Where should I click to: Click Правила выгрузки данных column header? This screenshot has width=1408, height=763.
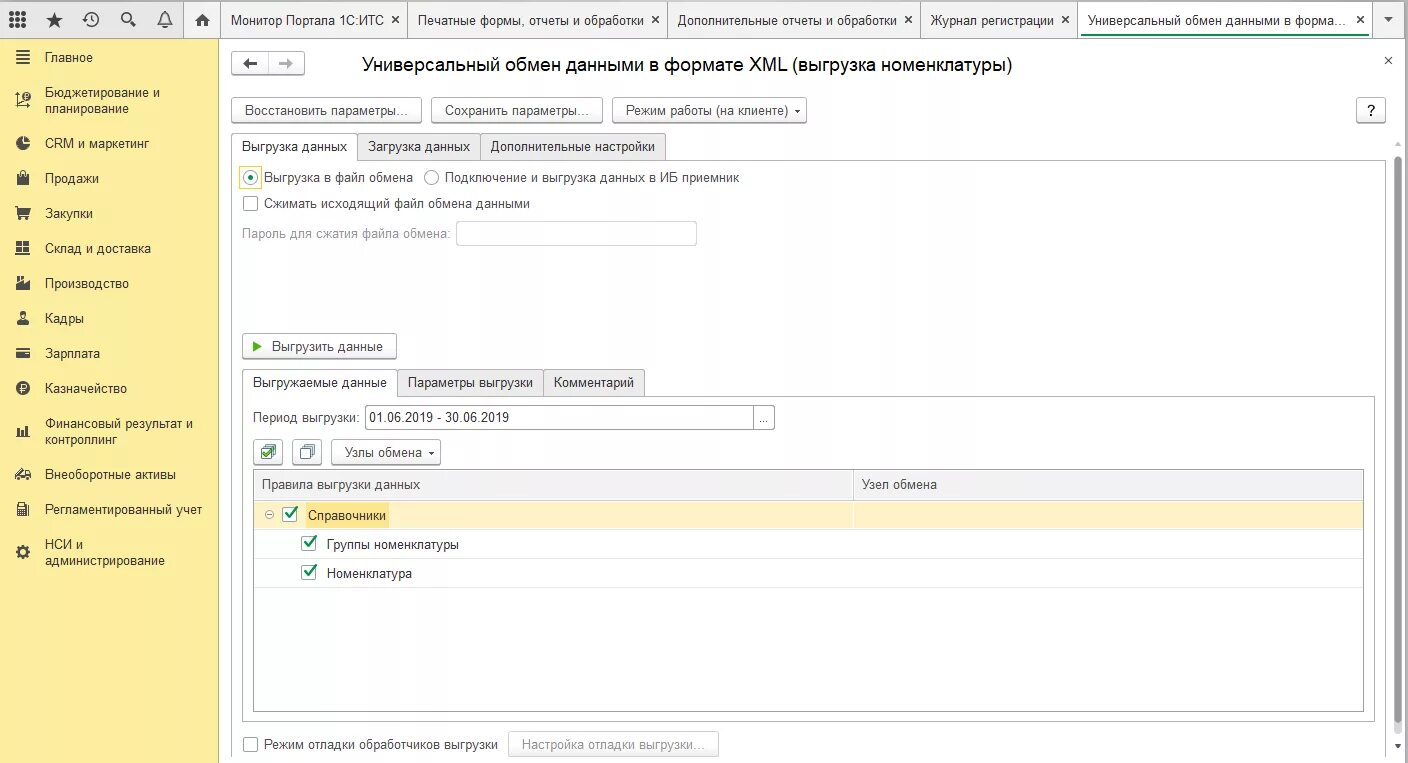point(553,484)
